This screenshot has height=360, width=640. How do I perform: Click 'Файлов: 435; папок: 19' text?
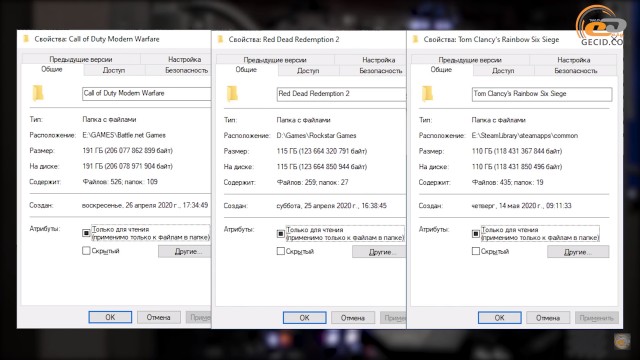tap(508, 182)
